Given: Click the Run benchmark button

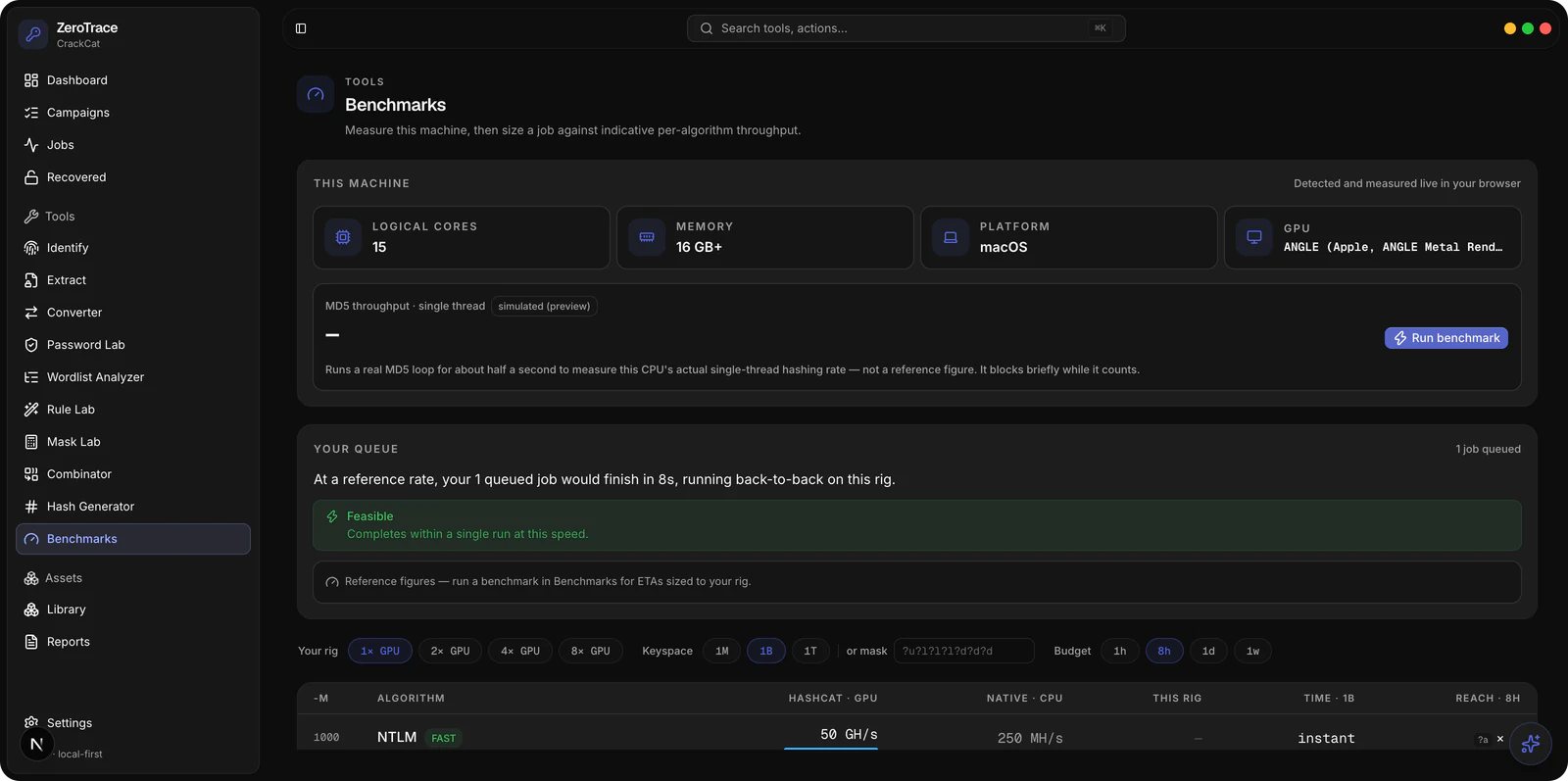Looking at the screenshot, I should pyautogui.click(x=1446, y=338).
